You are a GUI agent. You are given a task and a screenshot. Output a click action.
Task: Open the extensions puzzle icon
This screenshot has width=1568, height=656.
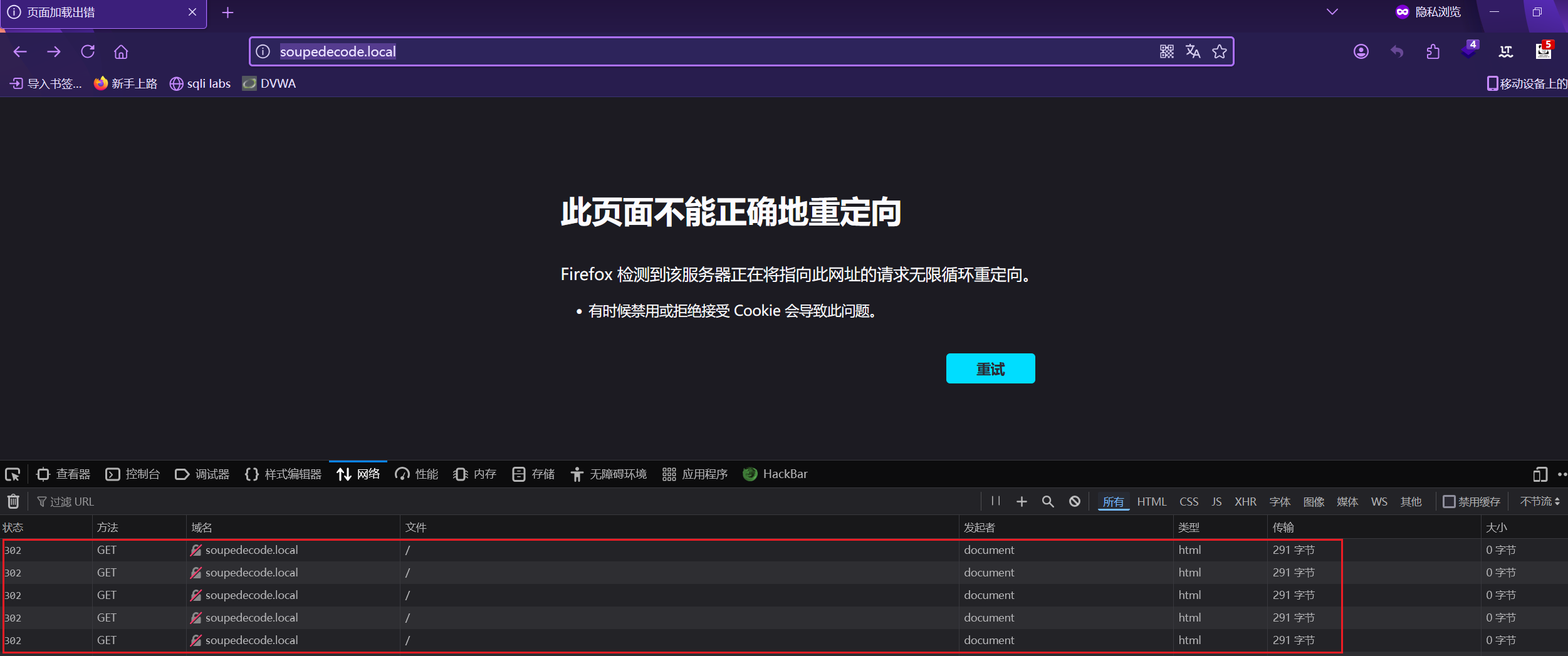(1433, 51)
